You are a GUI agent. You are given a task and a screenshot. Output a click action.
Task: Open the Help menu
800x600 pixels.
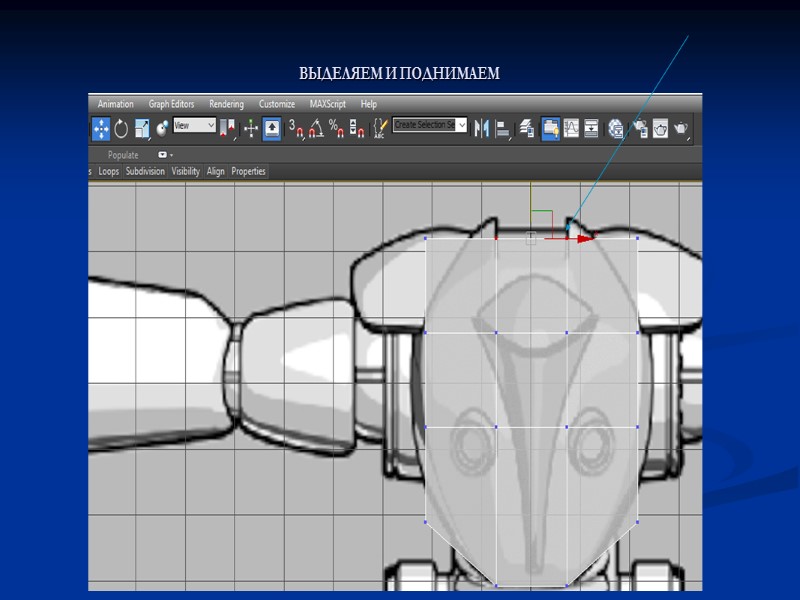pos(369,104)
